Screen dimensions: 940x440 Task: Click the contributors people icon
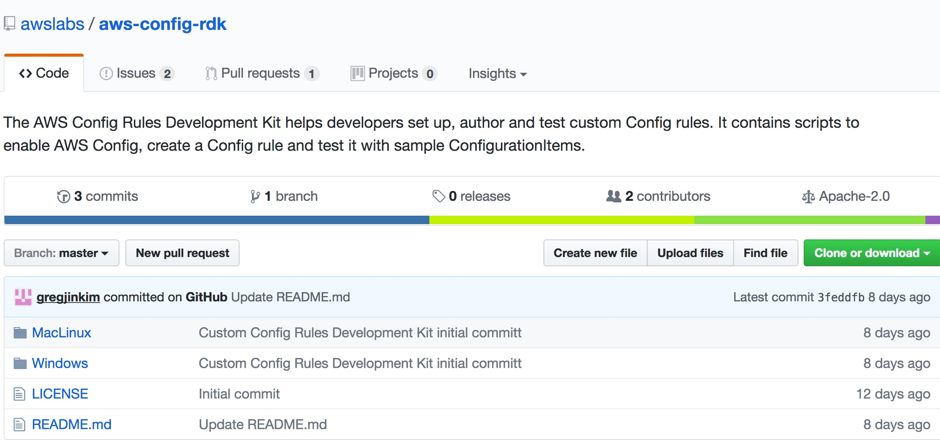613,197
